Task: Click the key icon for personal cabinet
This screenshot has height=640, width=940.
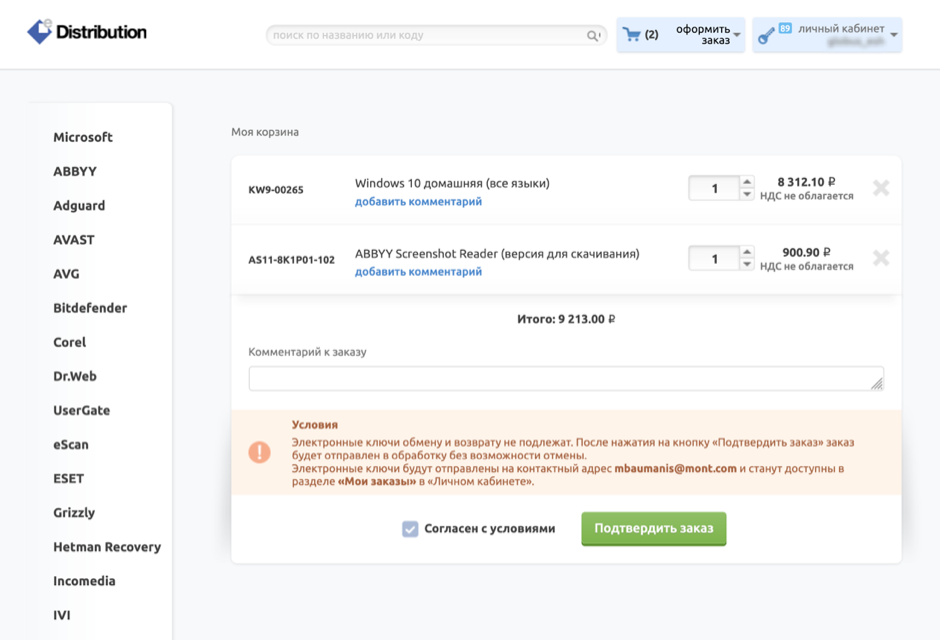Action: 766,35
